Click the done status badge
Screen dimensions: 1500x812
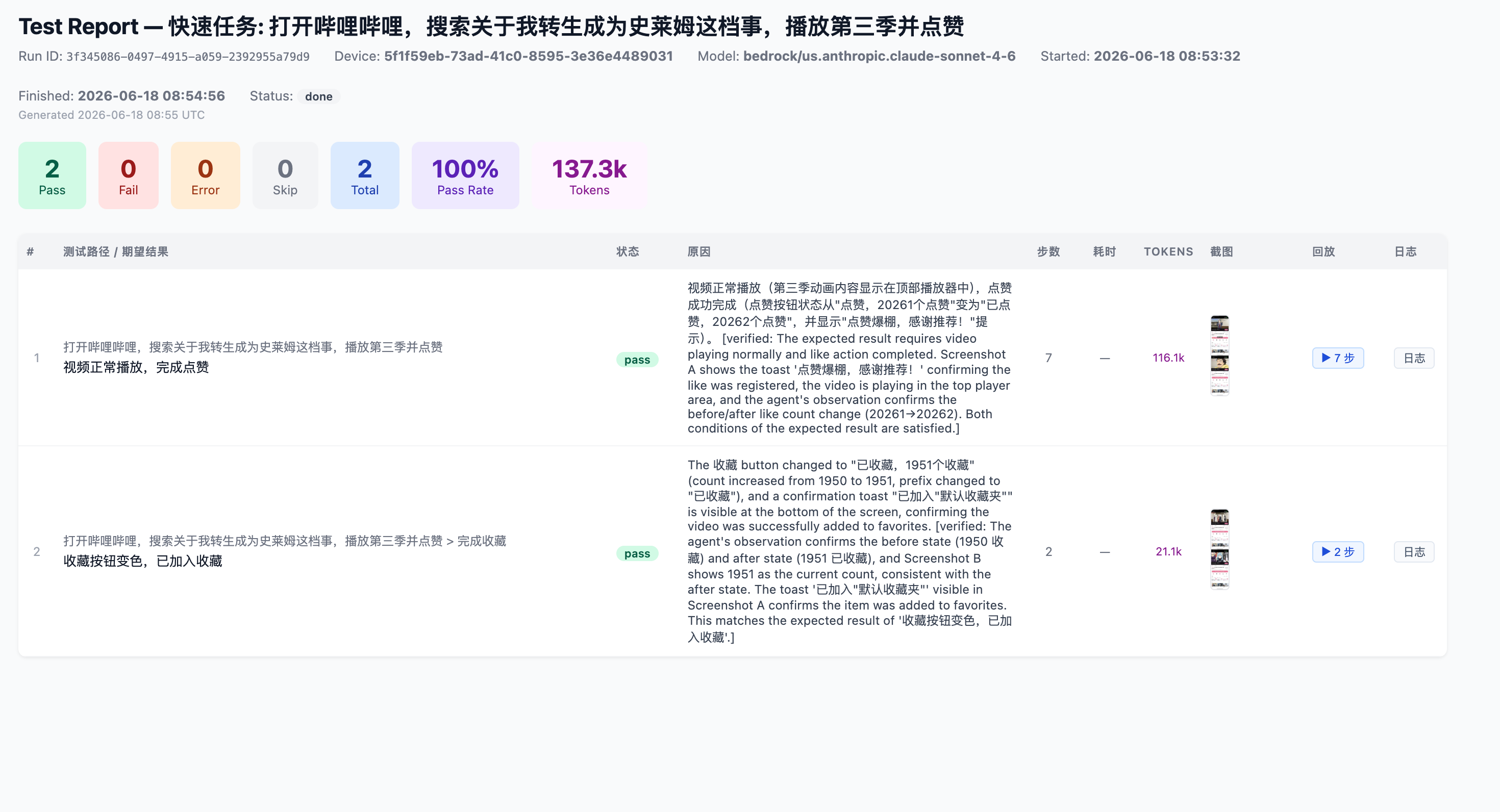click(x=318, y=96)
